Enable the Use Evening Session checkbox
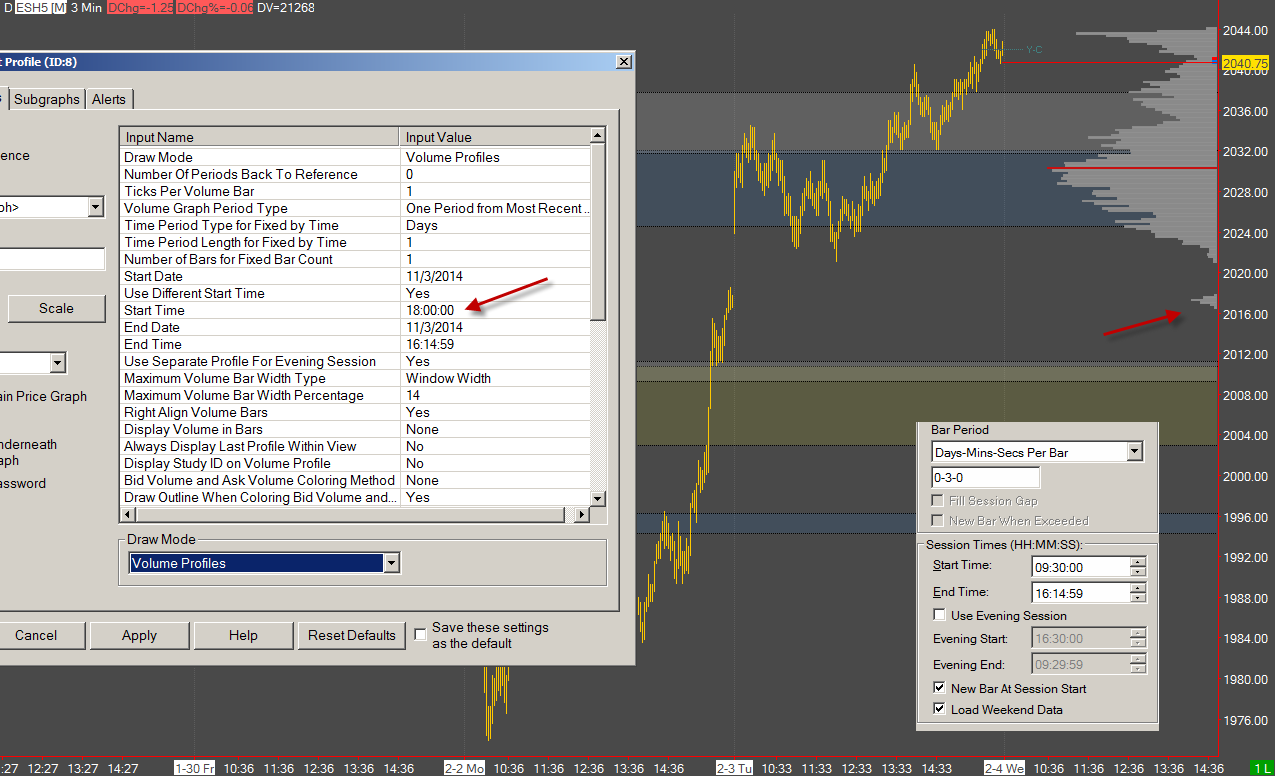 tap(939, 616)
